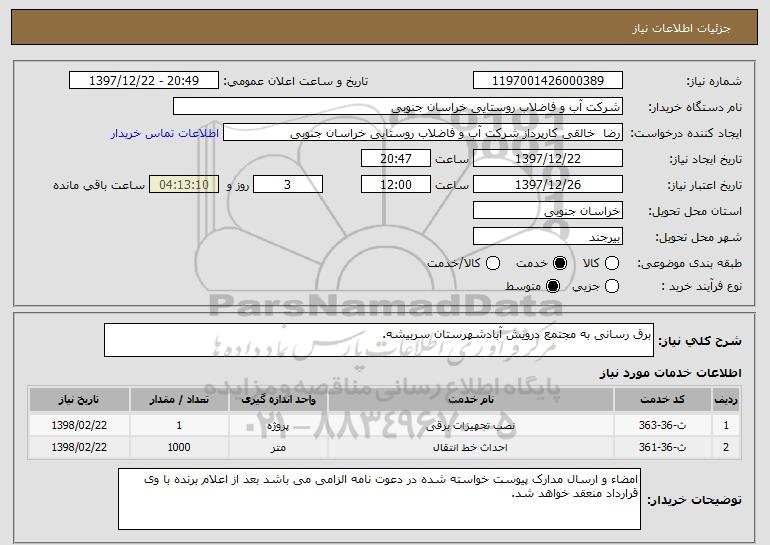Click the واحد اندازه گیری column header
Screen dimensions: 770x545
tap(278, 400)
